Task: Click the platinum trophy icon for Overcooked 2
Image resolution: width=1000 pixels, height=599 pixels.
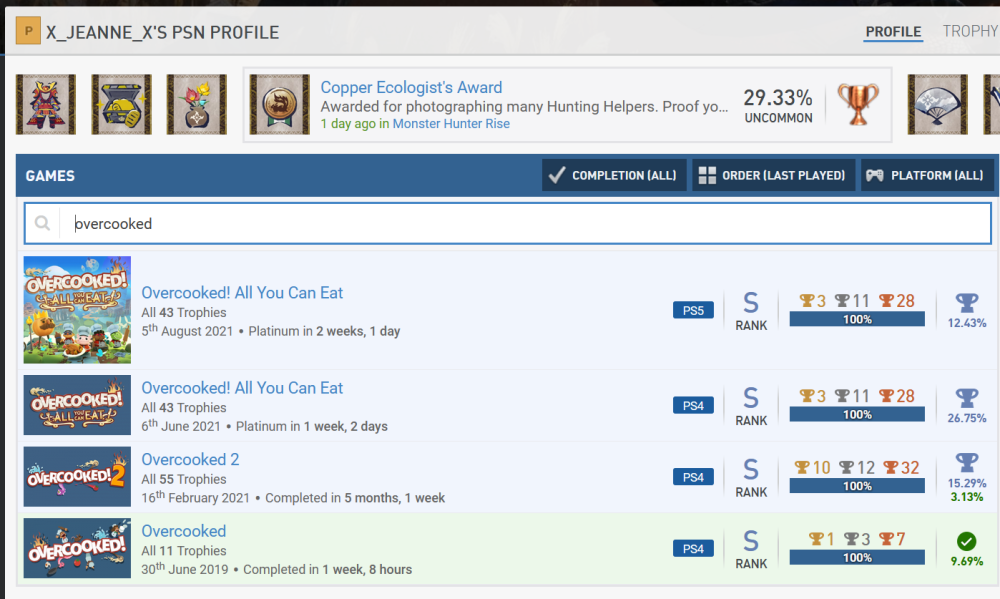Action: [x=966, y=463]
